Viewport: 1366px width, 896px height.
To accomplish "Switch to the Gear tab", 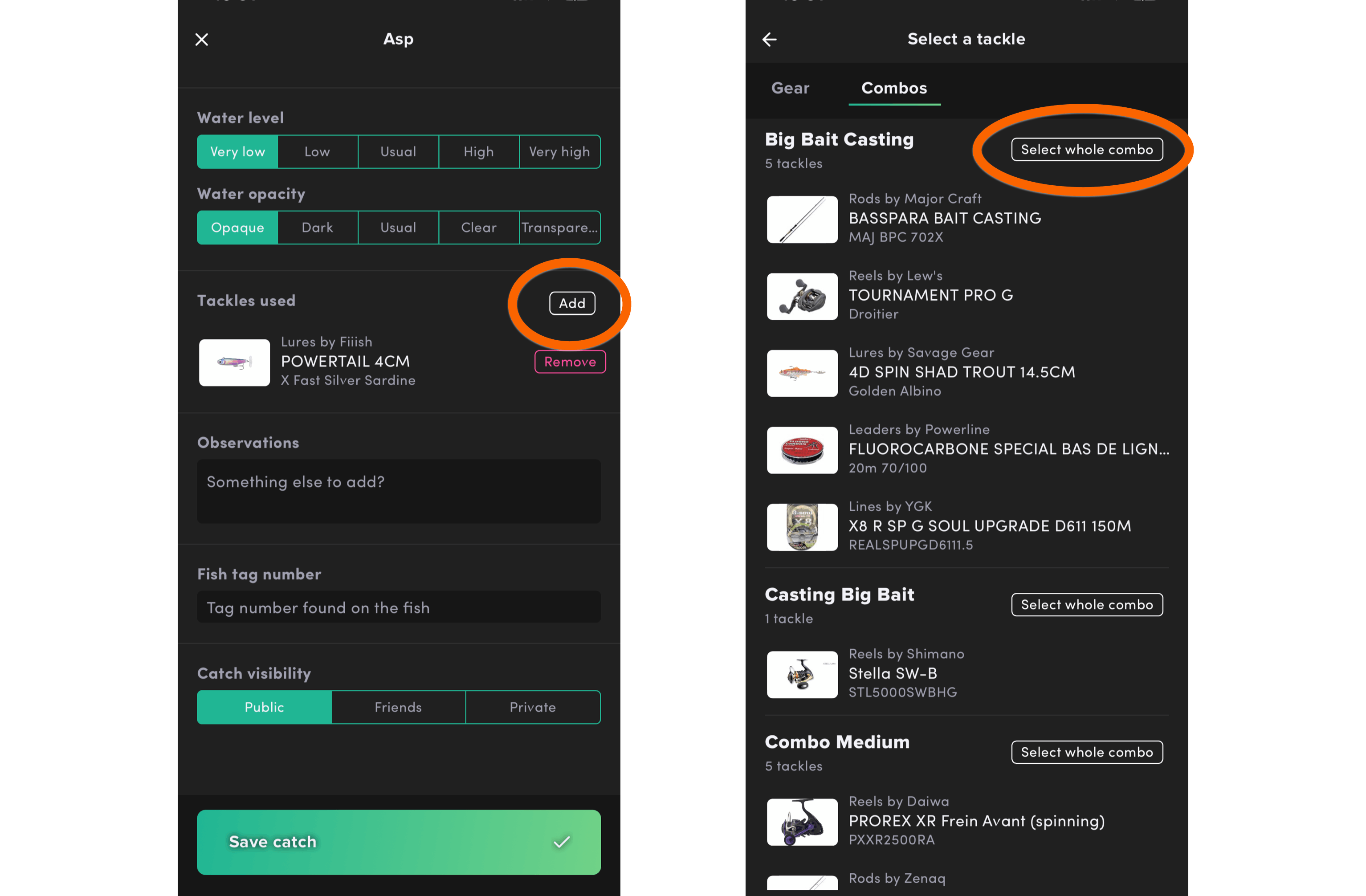I will pos(790,88).
